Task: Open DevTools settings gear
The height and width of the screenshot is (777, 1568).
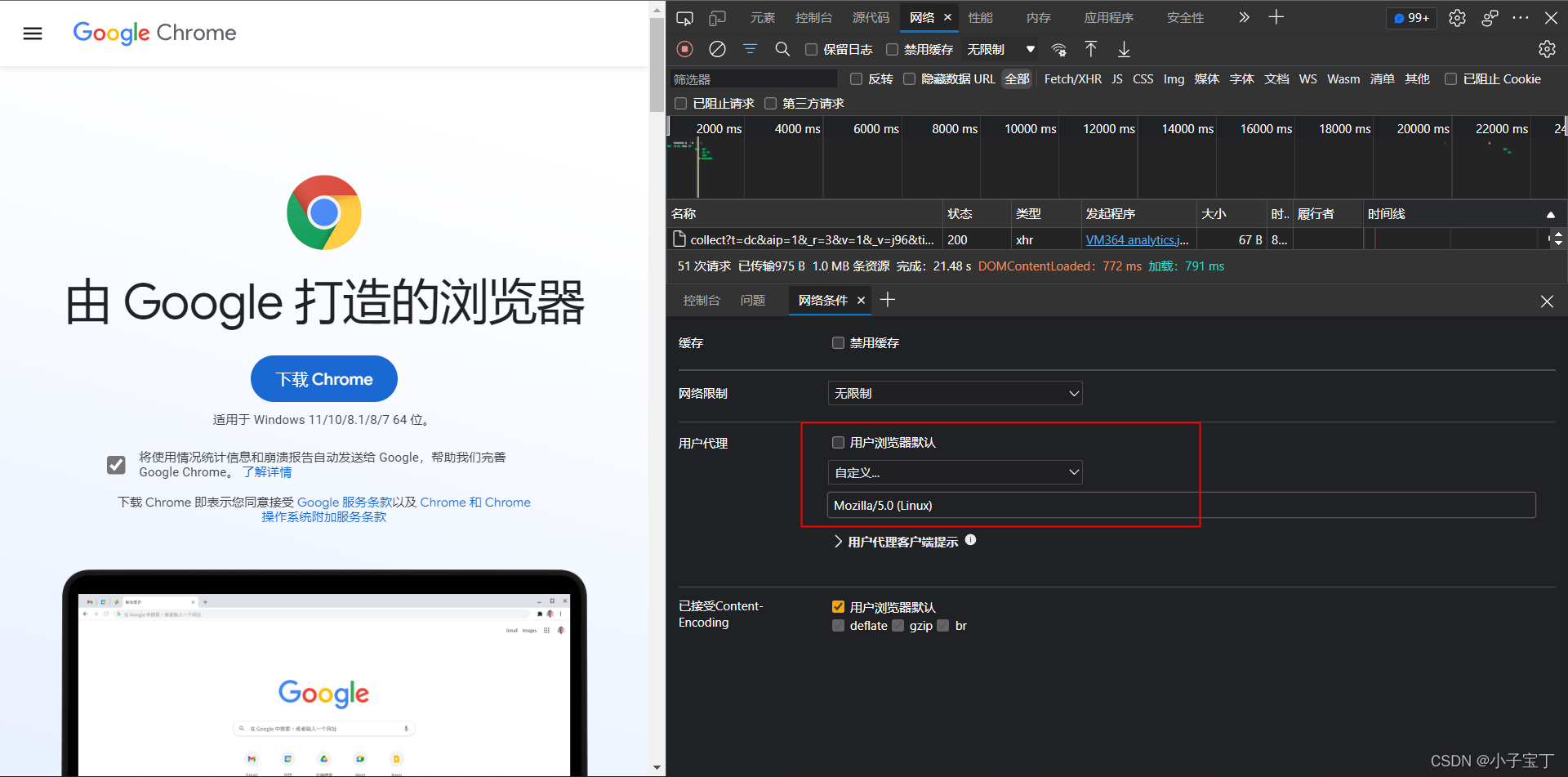Action: (x=1457, y=17)
